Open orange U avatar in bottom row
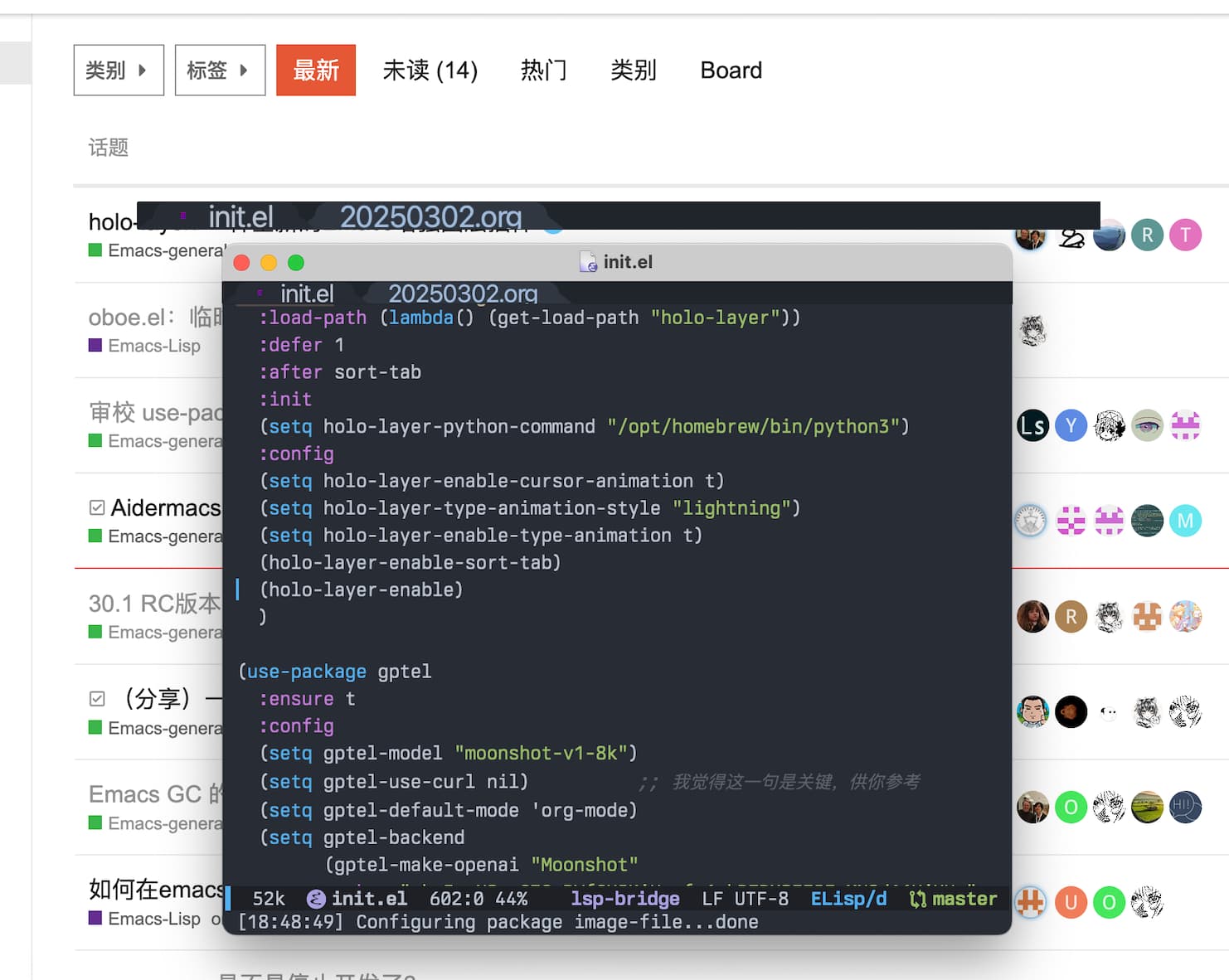This screenshot has width=1229, height=980. (1071, 903)
